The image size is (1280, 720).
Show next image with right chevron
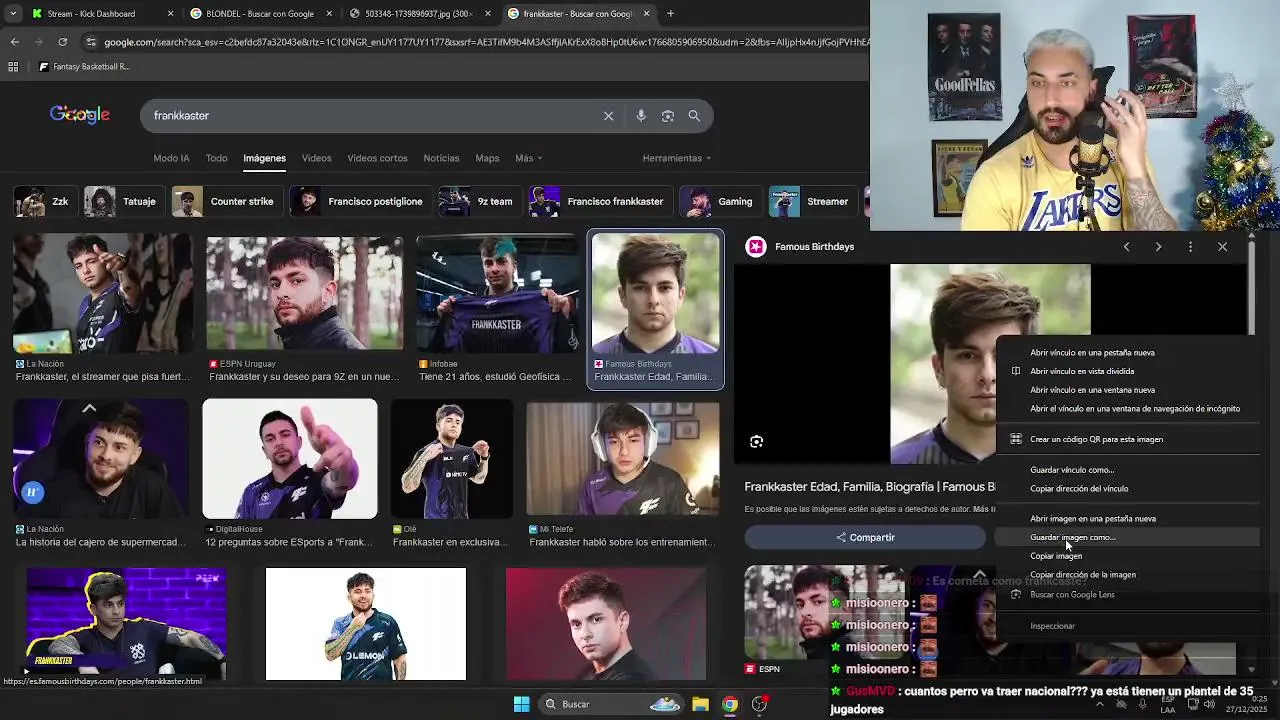1158,247
